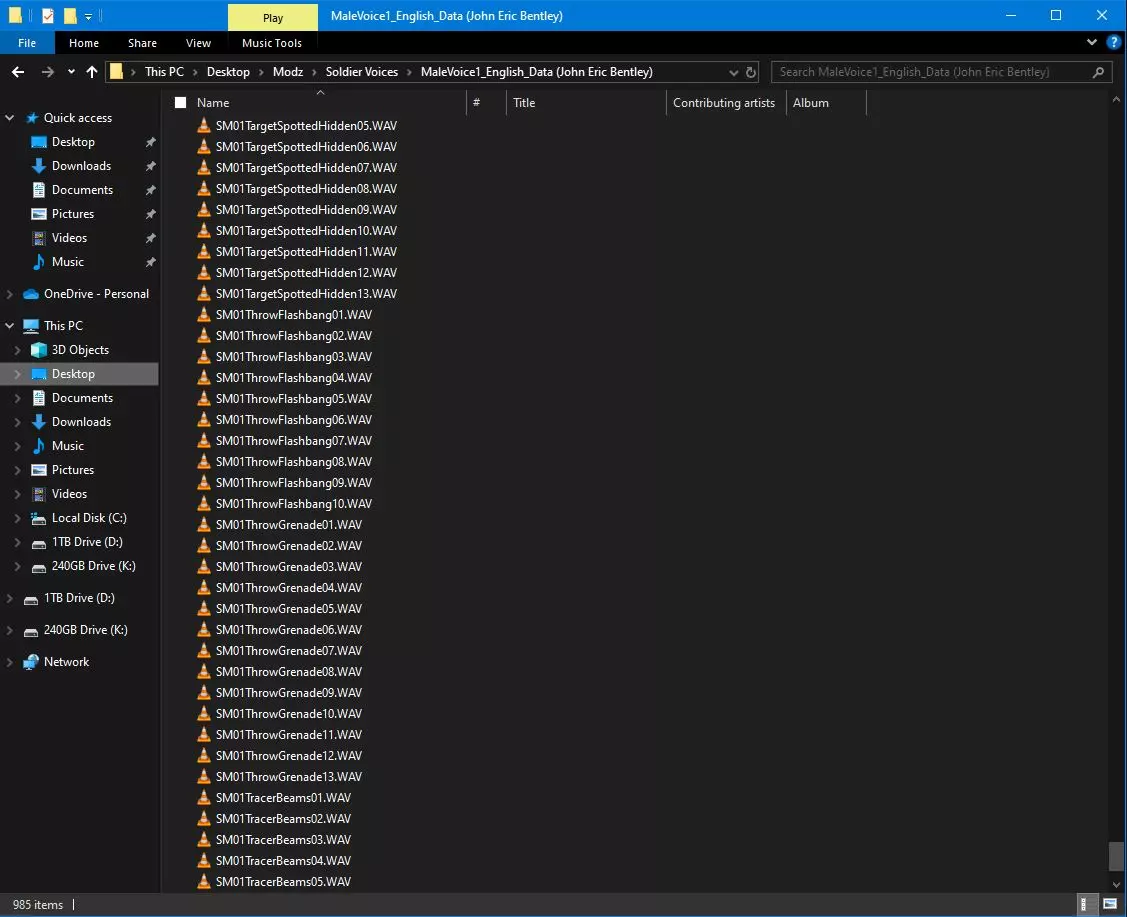1127x917 pixels.
Task: Switch to Large icons view toggle
Action: pos(1110,904)
